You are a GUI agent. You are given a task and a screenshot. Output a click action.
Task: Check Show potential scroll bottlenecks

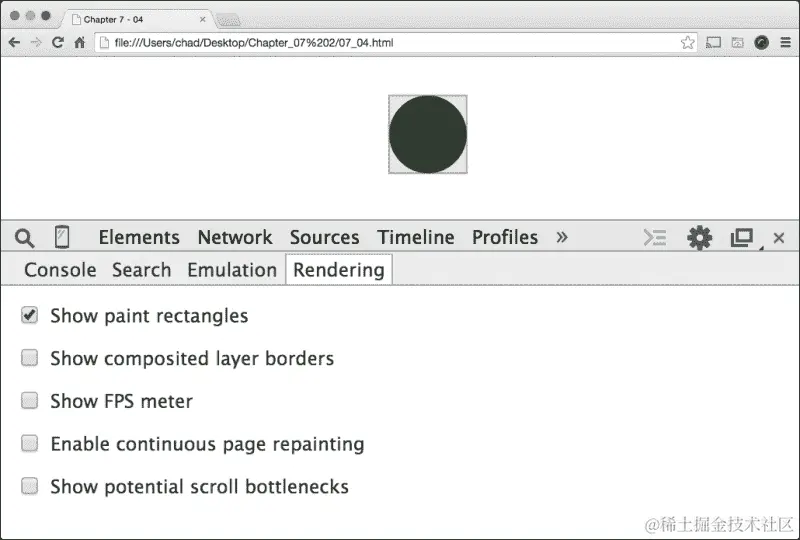29,486
